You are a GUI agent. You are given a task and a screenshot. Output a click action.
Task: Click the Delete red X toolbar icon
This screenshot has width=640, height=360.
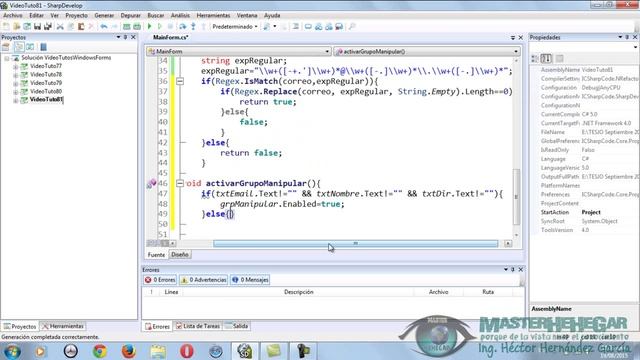pos(91,27)
